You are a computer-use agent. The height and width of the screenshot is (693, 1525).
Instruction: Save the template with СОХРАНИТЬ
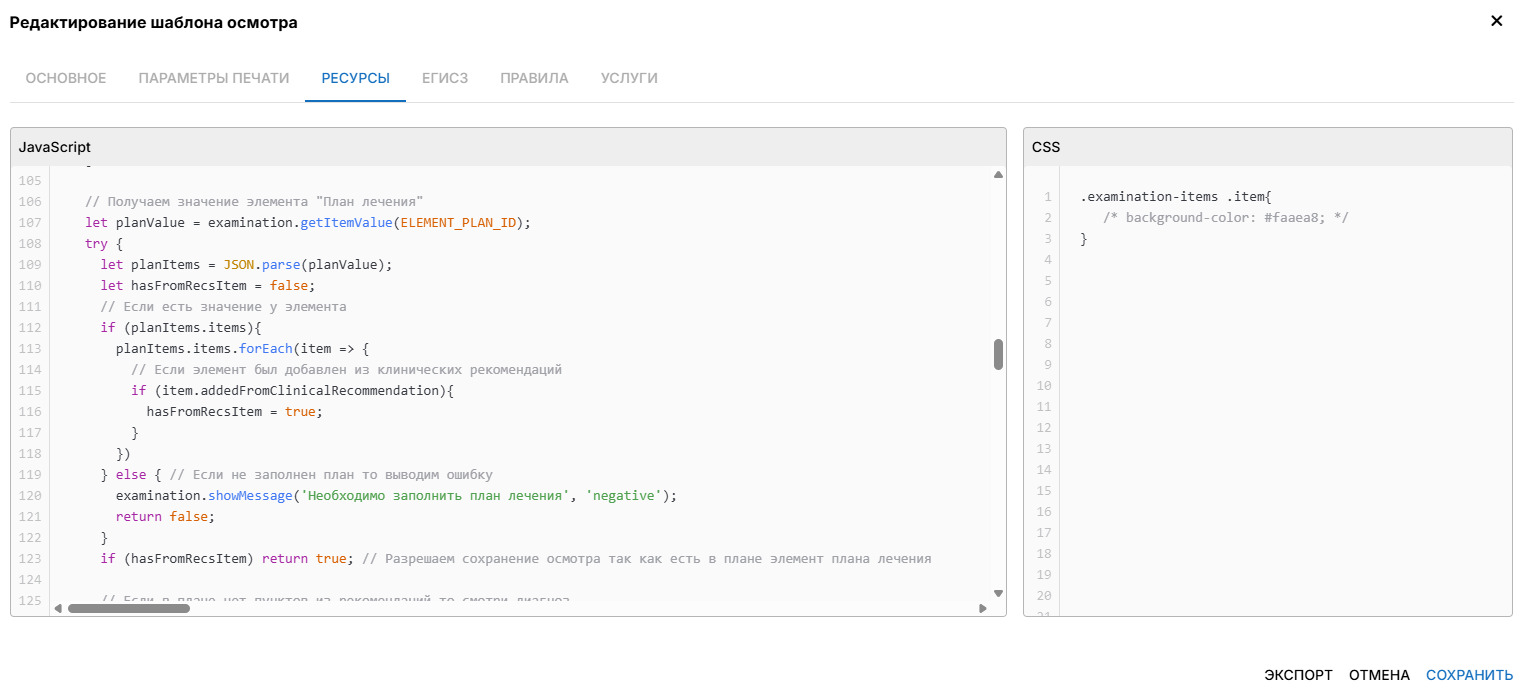pos(1469,675)
